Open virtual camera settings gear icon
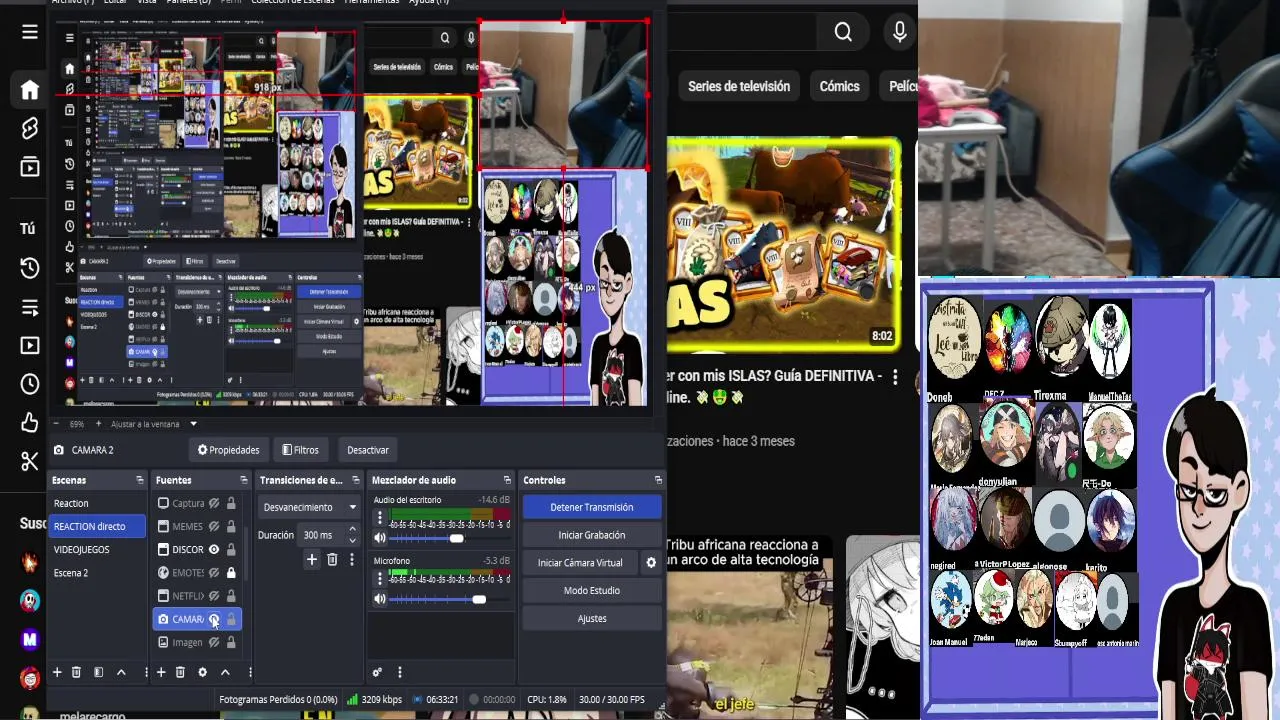The width and height of the screenshot is (1280, 720). pyautogui.click(x=651, y=563)
